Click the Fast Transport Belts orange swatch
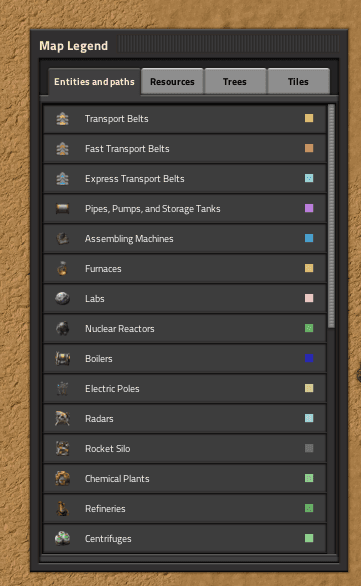The width and height of the screenshot is (361, 586). coord(309,148)
